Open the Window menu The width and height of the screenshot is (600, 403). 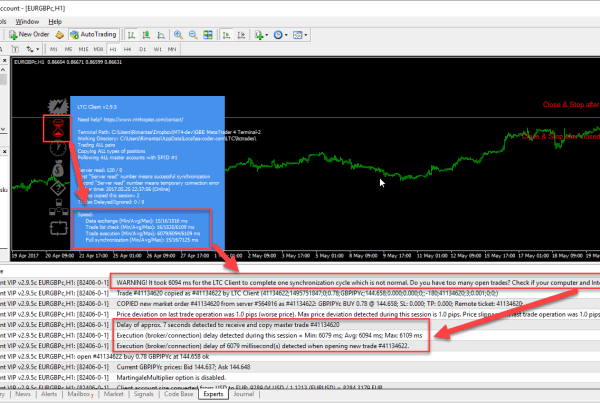point(27,22)
